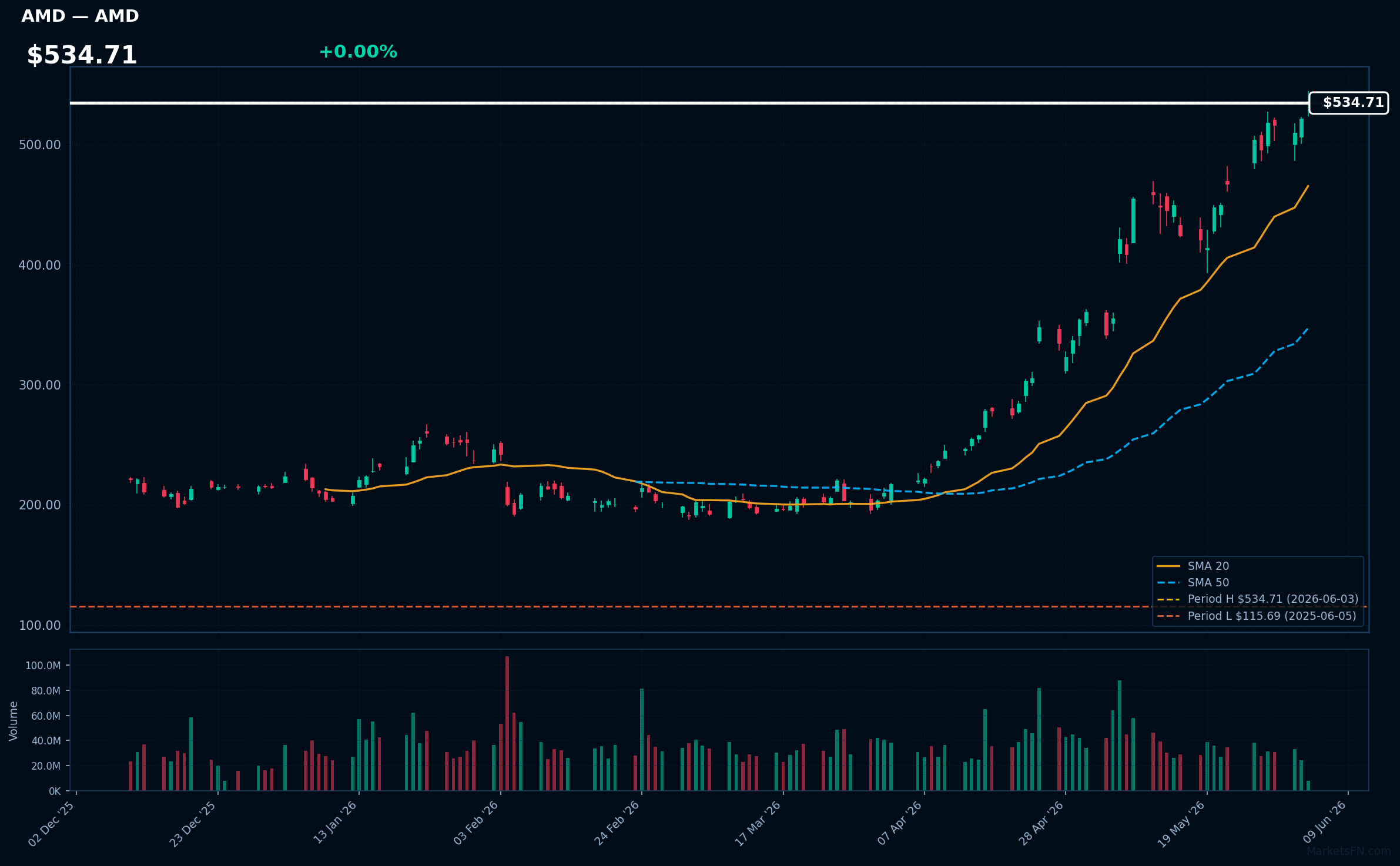Click the 17 Mar '26 date label
Viewport: 1400px width, 866px height.
point(758,824)
